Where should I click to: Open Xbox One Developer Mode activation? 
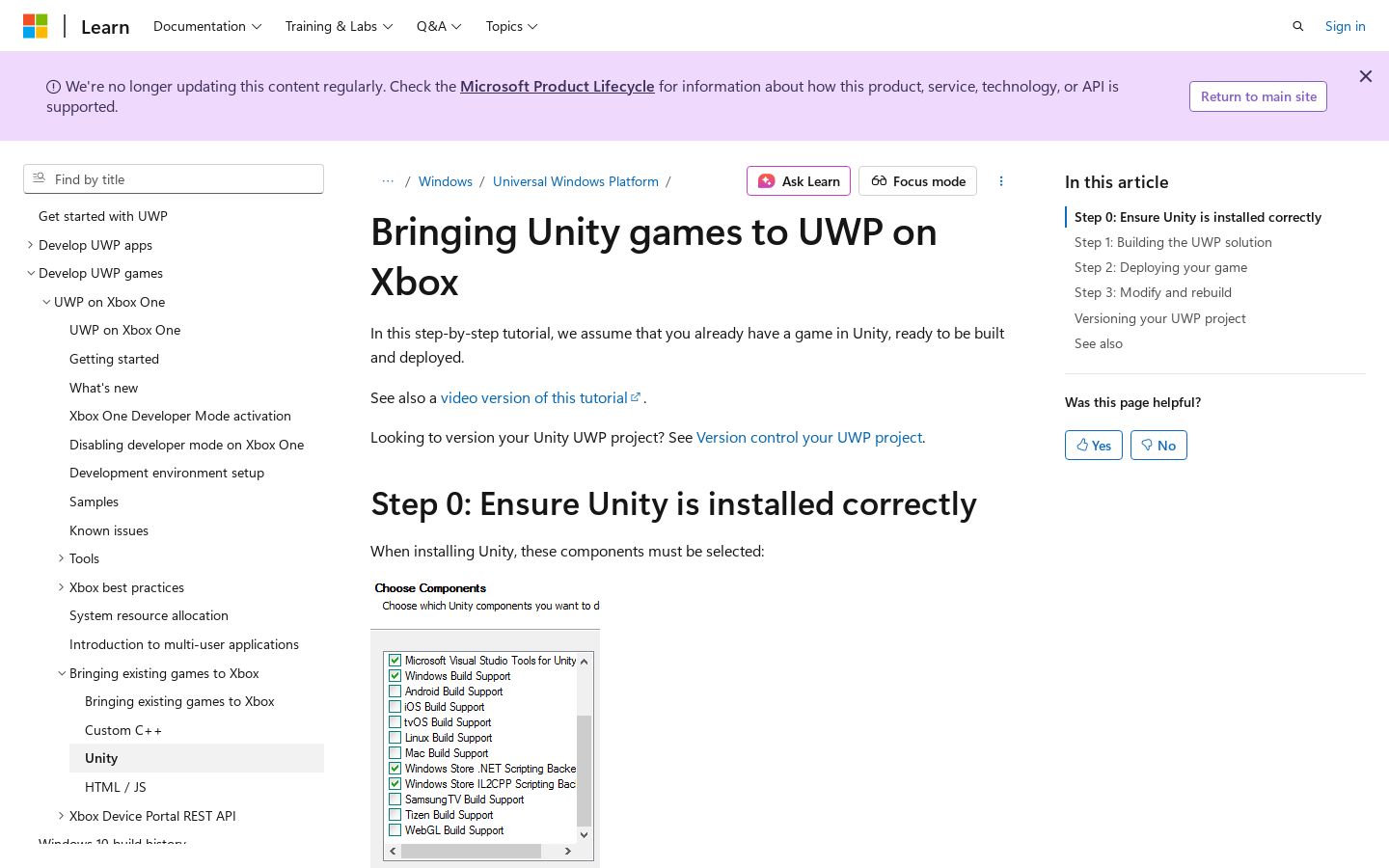pos(180,416)
